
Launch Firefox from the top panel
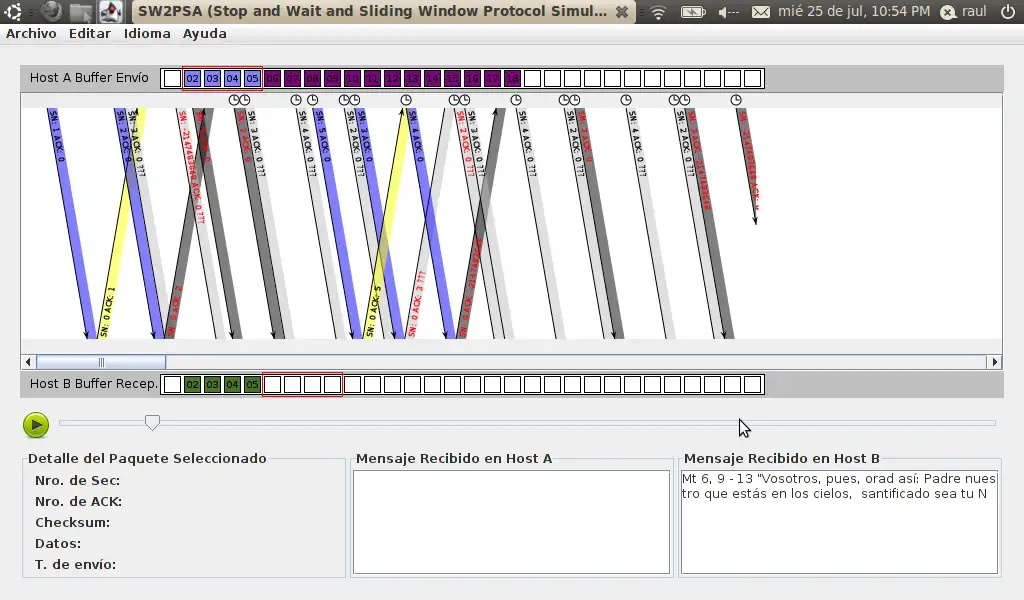tap(51, 11)
